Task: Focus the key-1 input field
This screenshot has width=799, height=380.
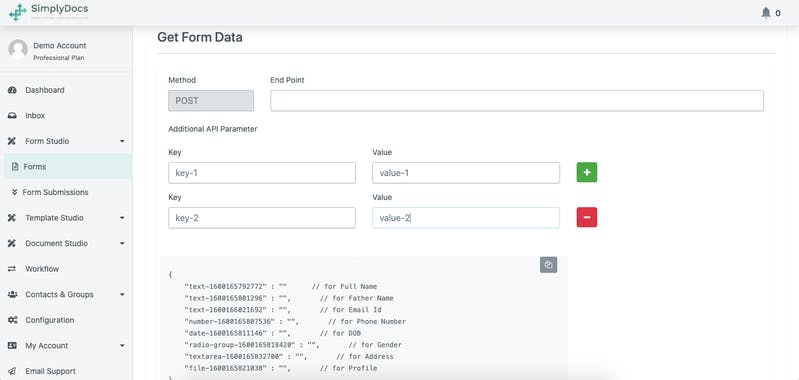Action: click(262, 173)
